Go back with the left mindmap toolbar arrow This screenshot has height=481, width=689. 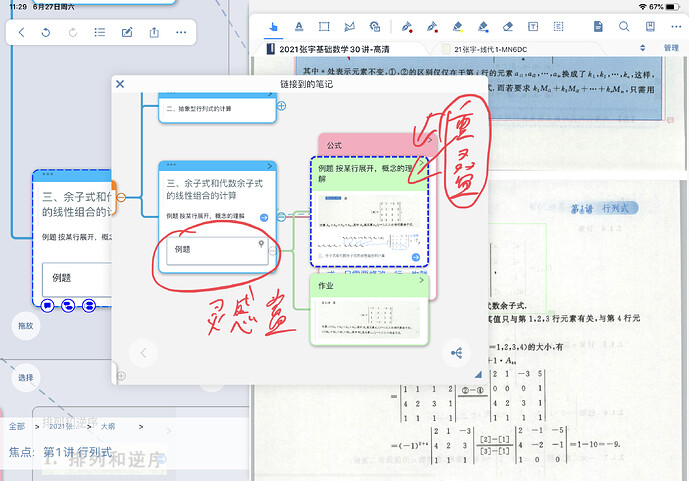click(22, 32)
